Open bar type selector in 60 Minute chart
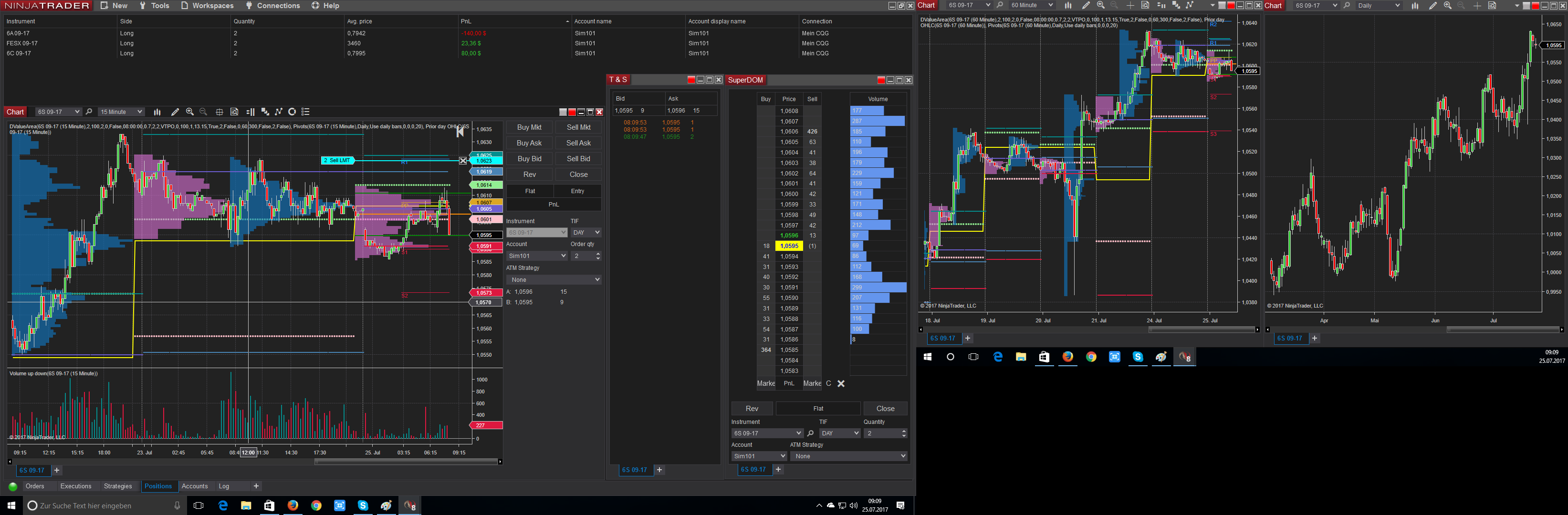Screen dimensions: 1568x515 [1067, 5]
